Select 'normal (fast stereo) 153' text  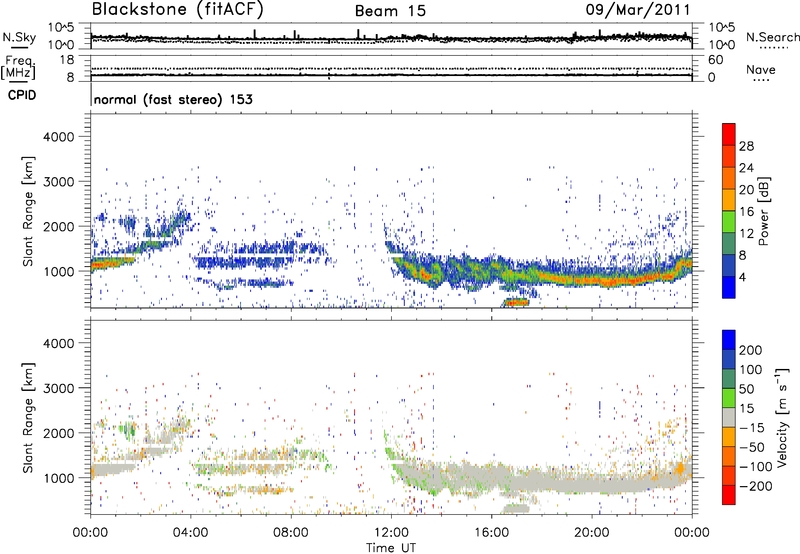(173, 99)
